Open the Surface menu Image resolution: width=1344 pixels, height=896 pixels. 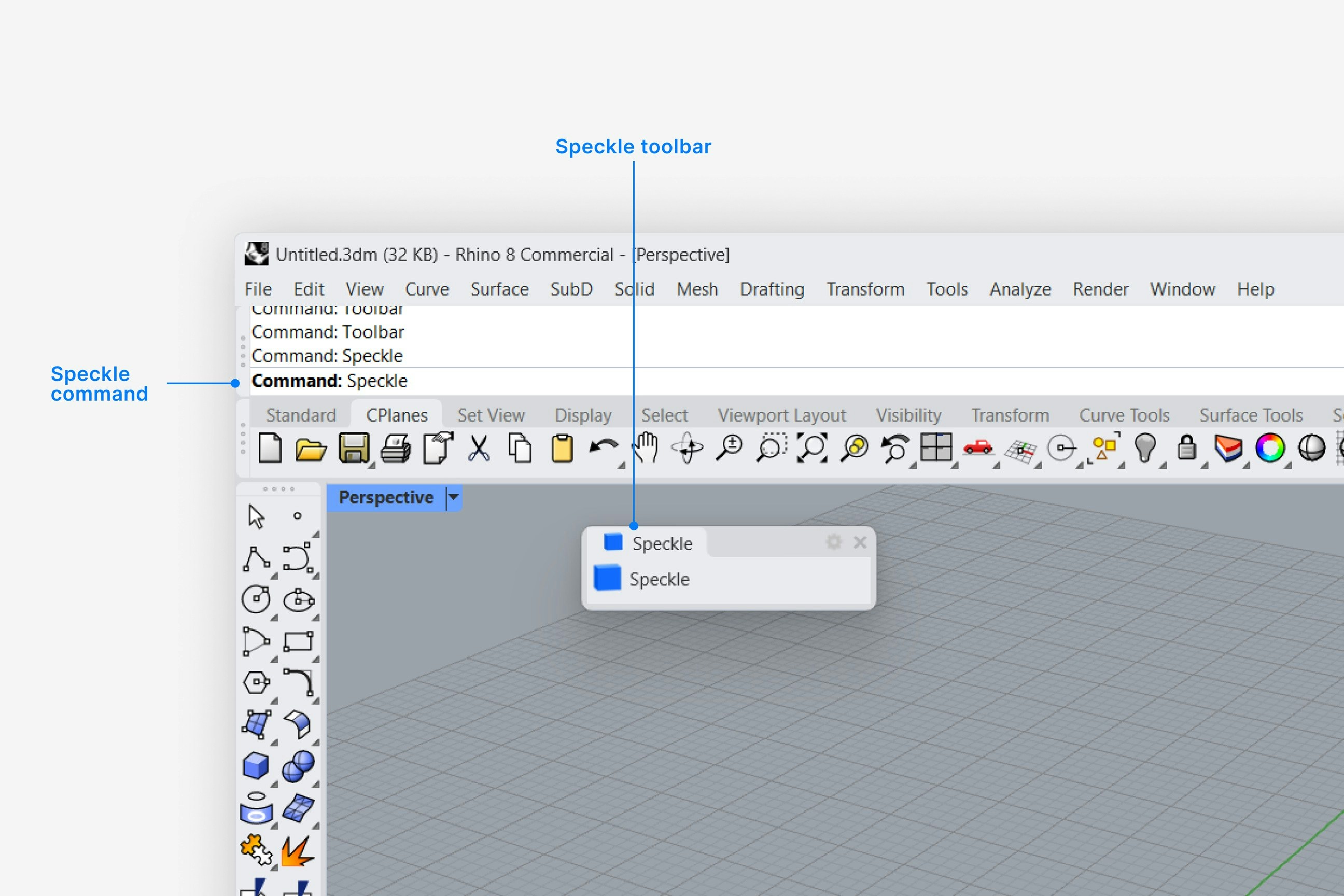tap(499, 289)
